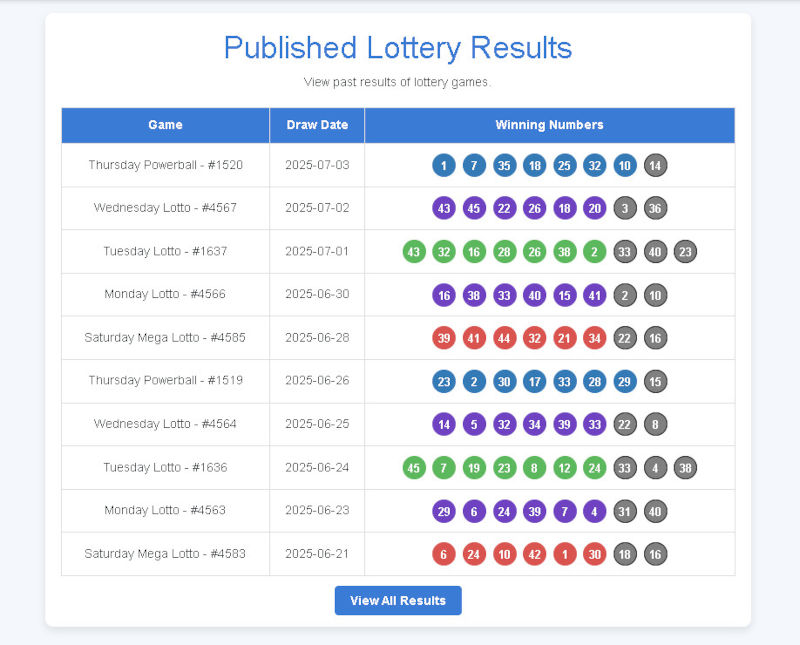Click purple ball 29 in Monday Lotto #4563

tap(444, 511)
